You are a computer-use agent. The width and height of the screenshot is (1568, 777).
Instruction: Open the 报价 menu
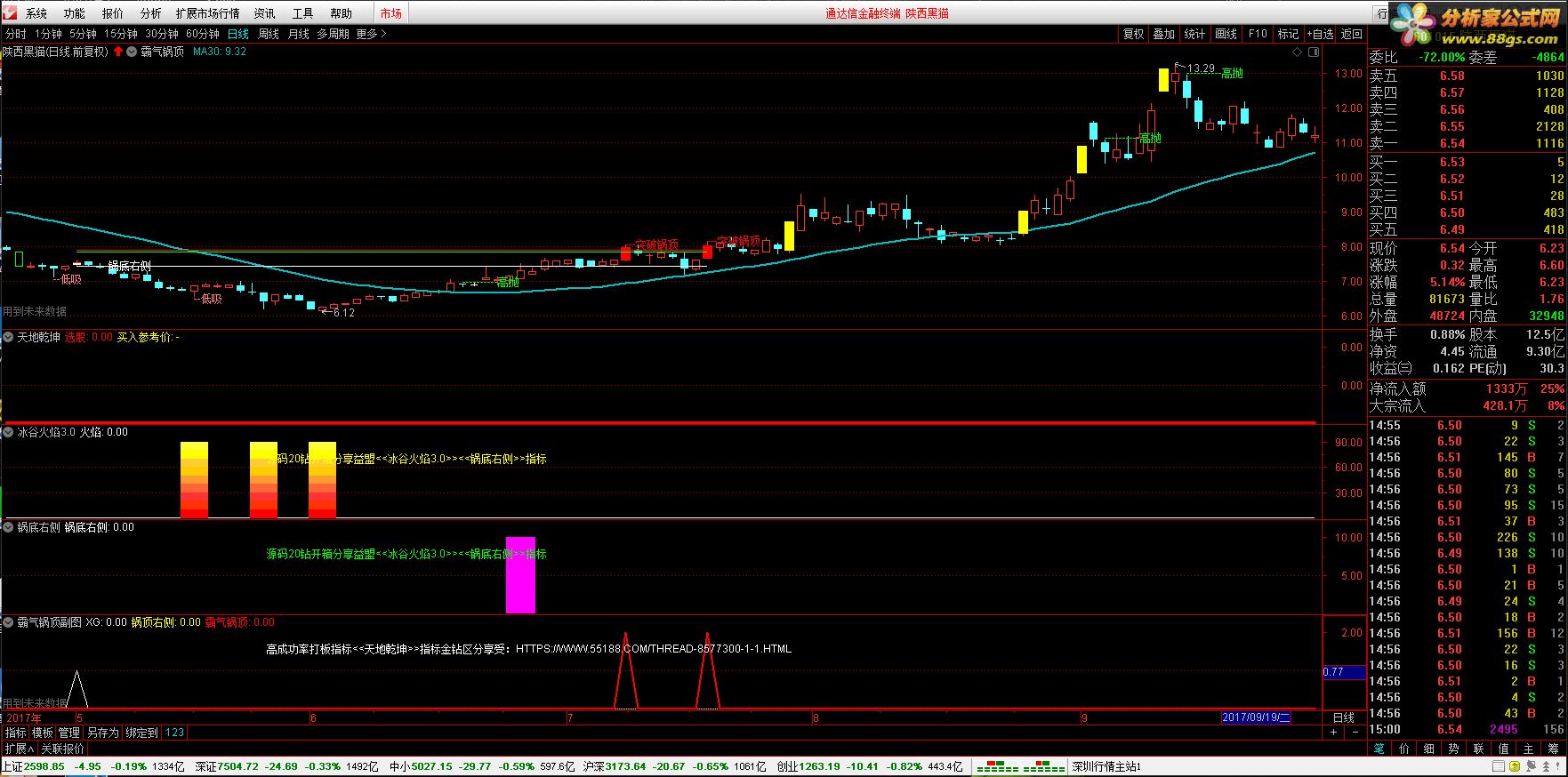click(x=113, y=13)
